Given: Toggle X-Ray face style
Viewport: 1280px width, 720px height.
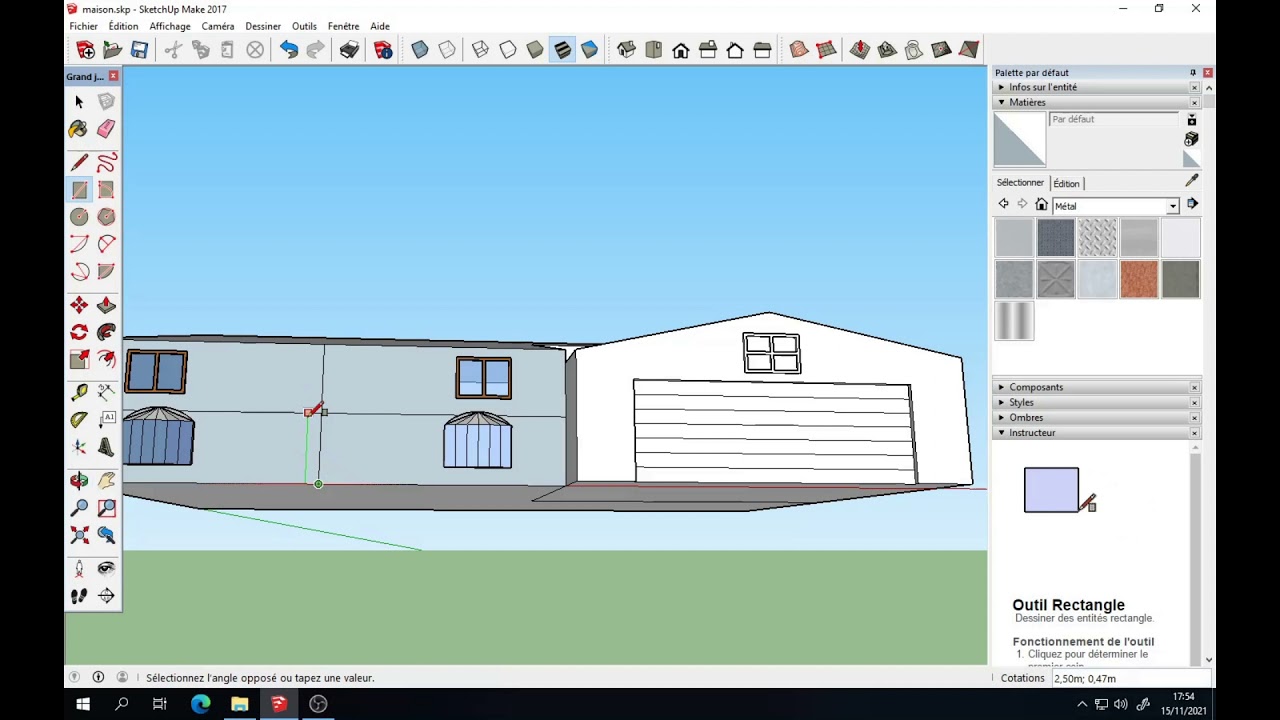Looking at the screenshot, I should [420, 50].
